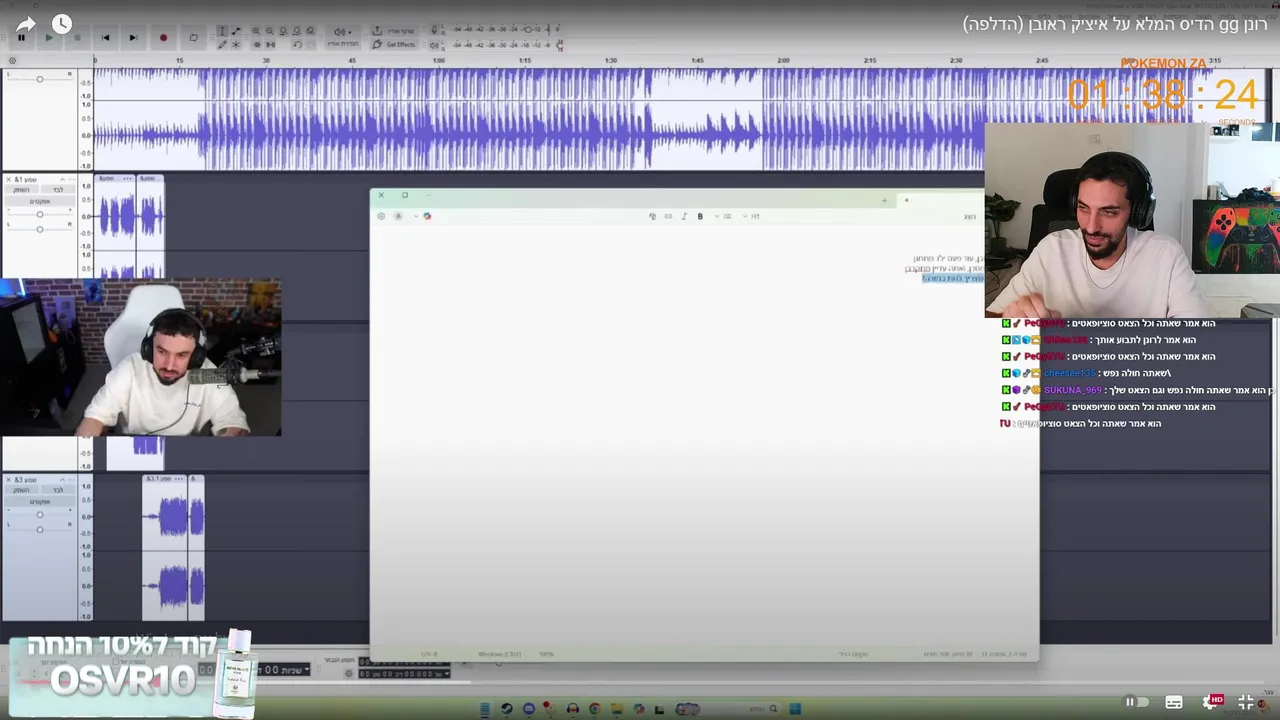The width and height of the screenshot is (1280, 720).
Task: Toggle the YouTube autoplay switch
Action: pos(1137,702)
